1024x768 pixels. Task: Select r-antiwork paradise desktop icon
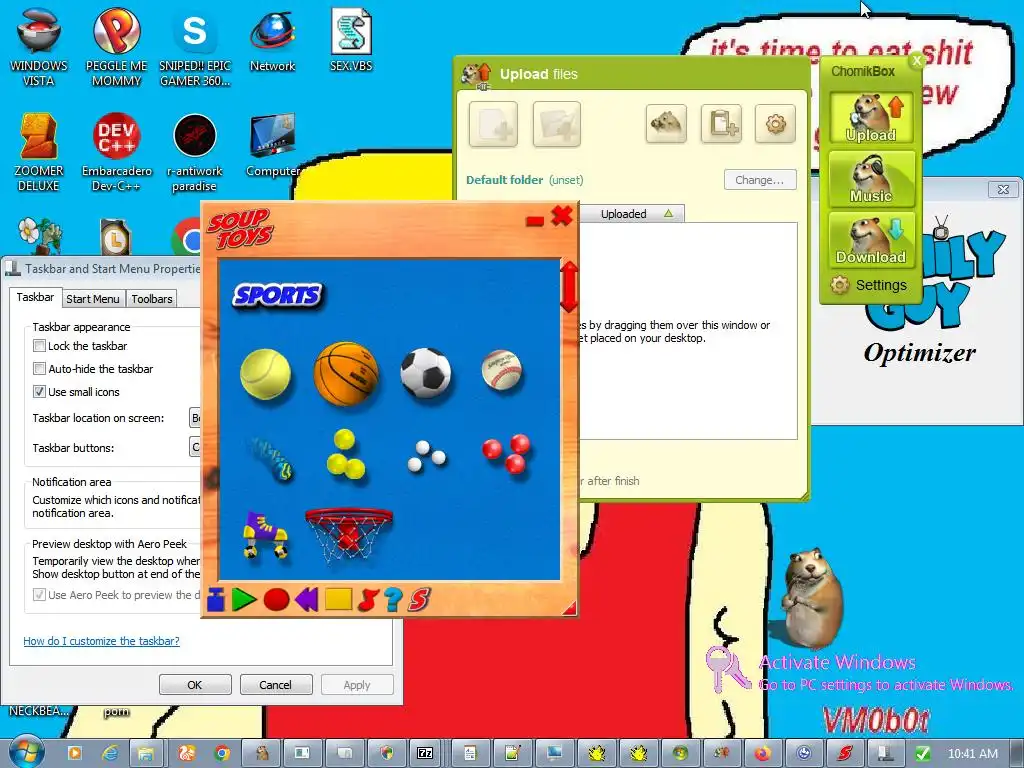195,152
